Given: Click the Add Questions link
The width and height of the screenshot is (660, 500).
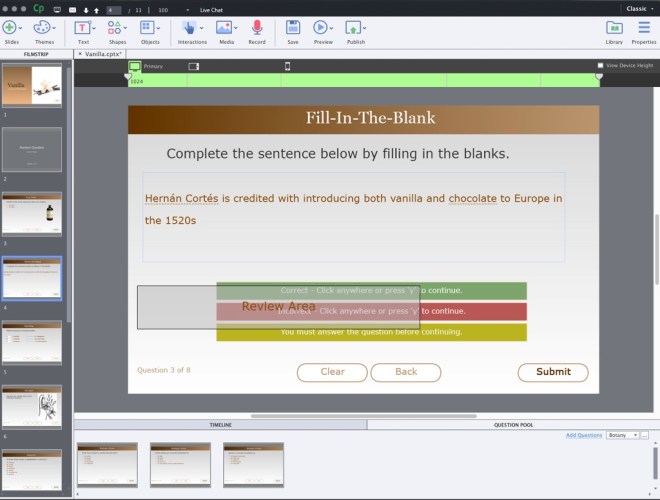Looking at the screenshot, I should tap(583, 435).
